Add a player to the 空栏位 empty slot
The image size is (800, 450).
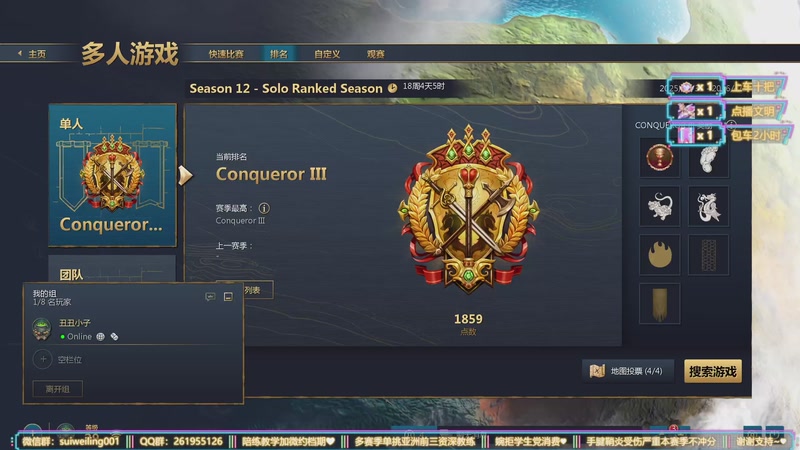(x=43, y=360)
